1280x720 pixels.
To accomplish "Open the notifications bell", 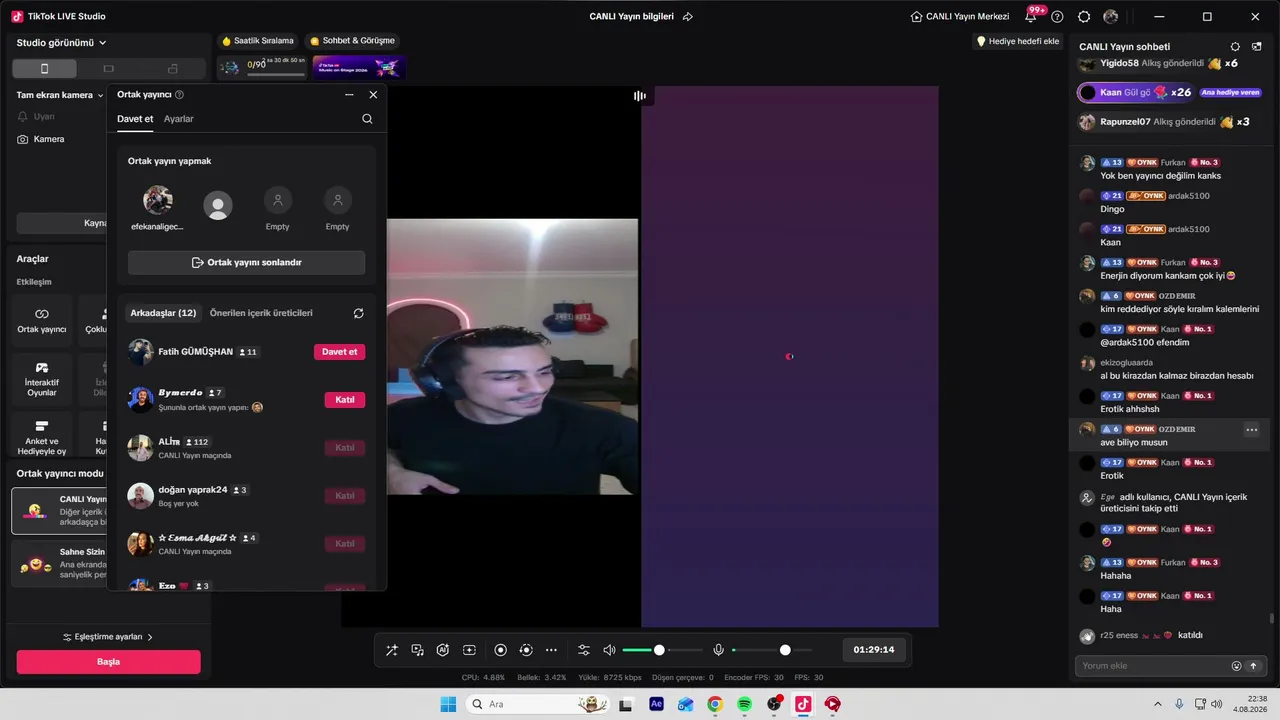I will pos(1031,17).
